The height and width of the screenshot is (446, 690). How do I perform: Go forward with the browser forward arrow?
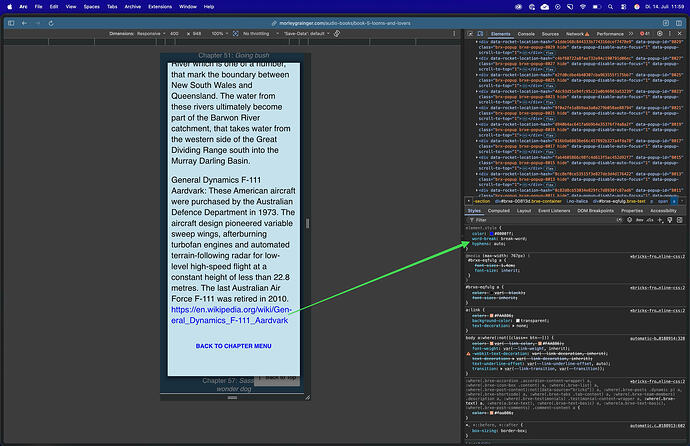[38, 23]
